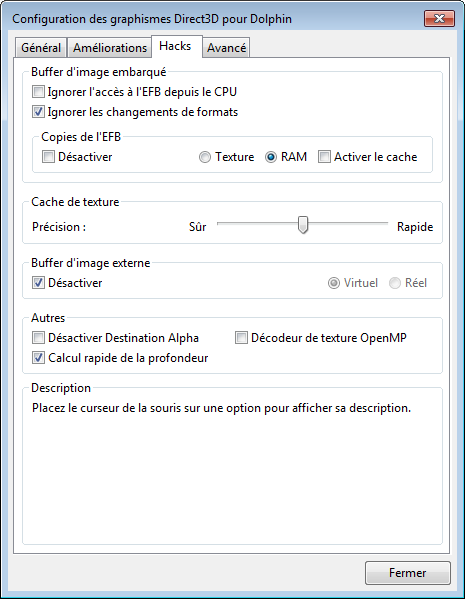Open the Améliorations tab

110,48
